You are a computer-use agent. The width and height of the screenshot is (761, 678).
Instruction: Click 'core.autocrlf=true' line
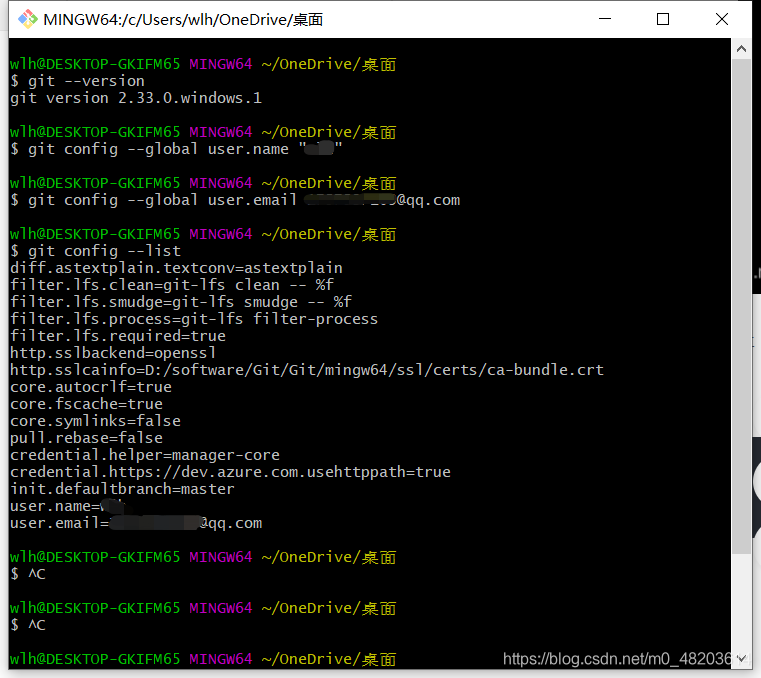[x=91, y=387]
